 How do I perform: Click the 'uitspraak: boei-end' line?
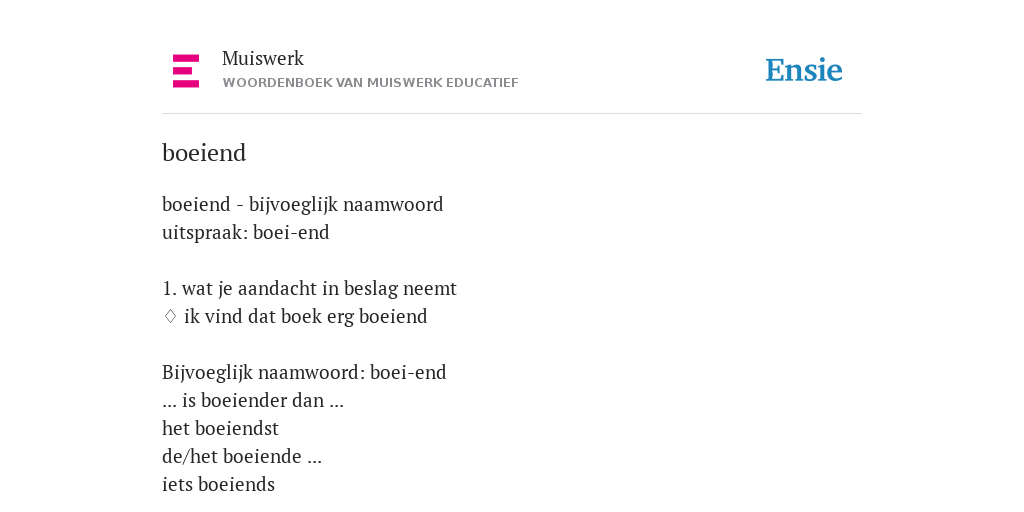click(x=246, y=232)
